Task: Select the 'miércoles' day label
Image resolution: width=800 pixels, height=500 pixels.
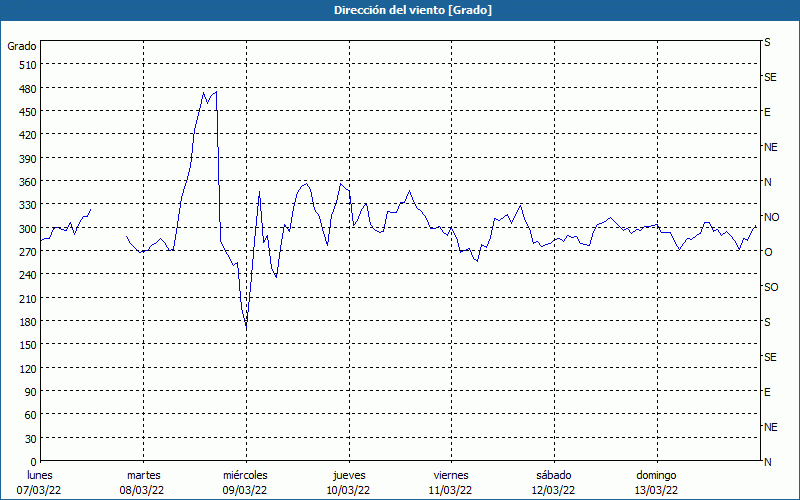Action: pos(245,475)
